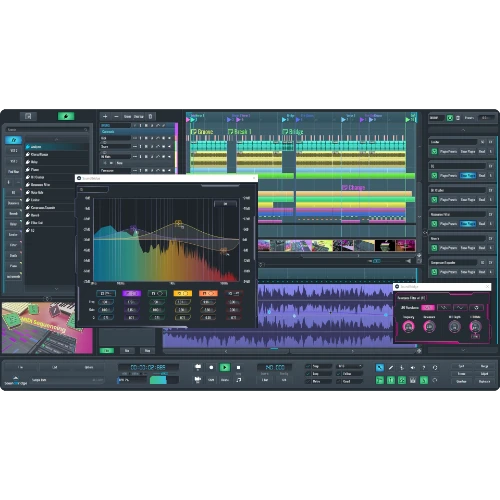The height and width of the screenshot is (500, 500).
Task: Click the Break 1 marker on the timeline
Action: (240, 132)
